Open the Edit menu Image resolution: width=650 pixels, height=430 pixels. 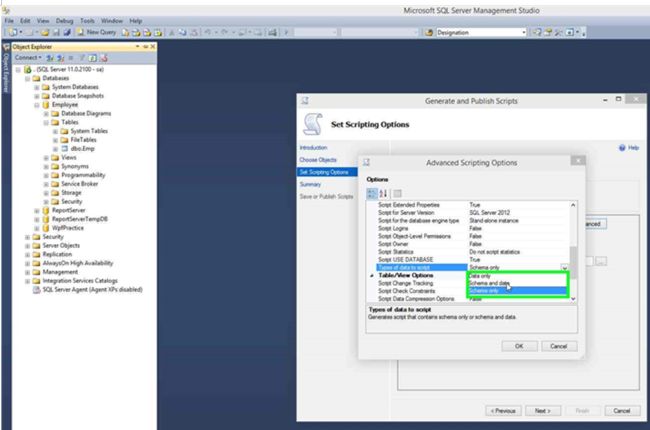25,21
